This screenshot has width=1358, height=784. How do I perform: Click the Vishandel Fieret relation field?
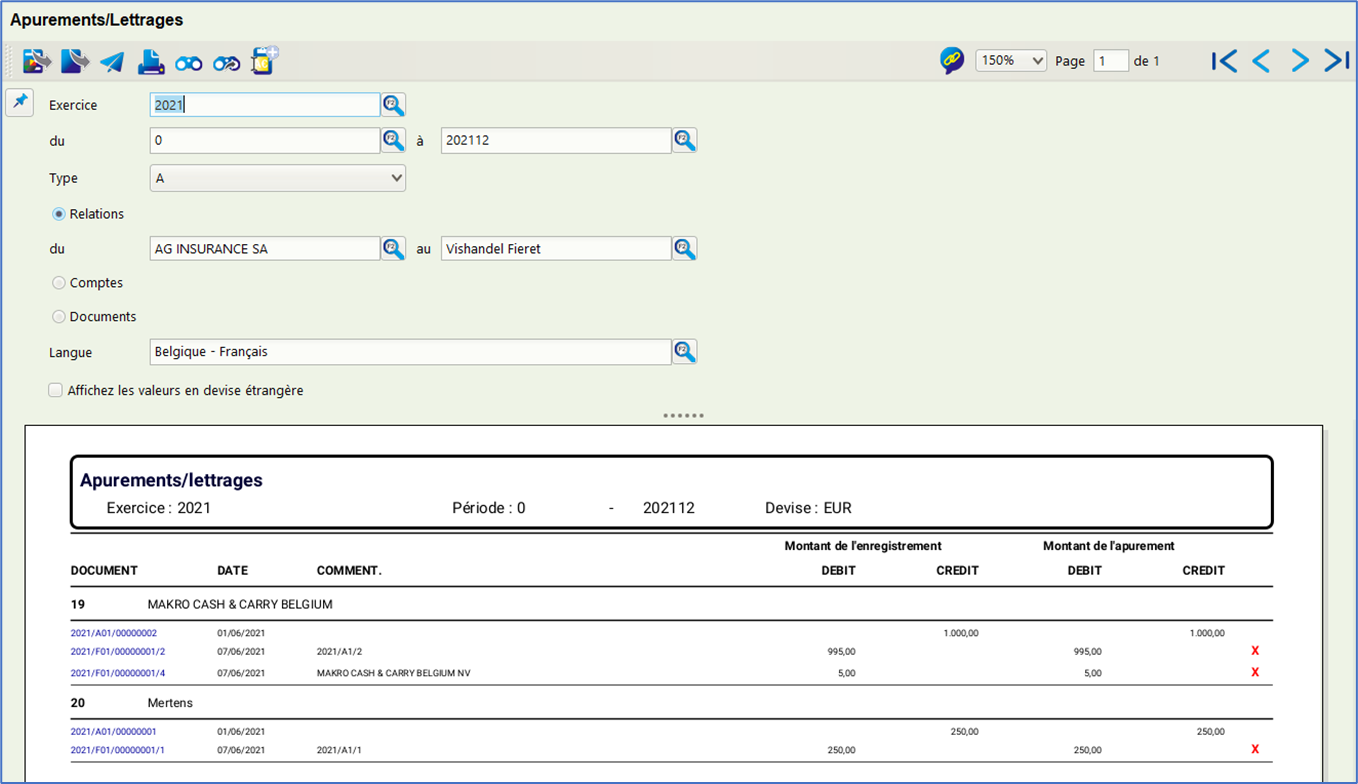556,248
